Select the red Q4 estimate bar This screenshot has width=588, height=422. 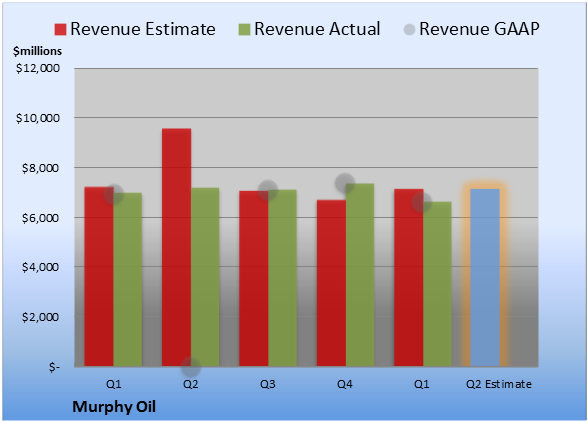[331, 283]
